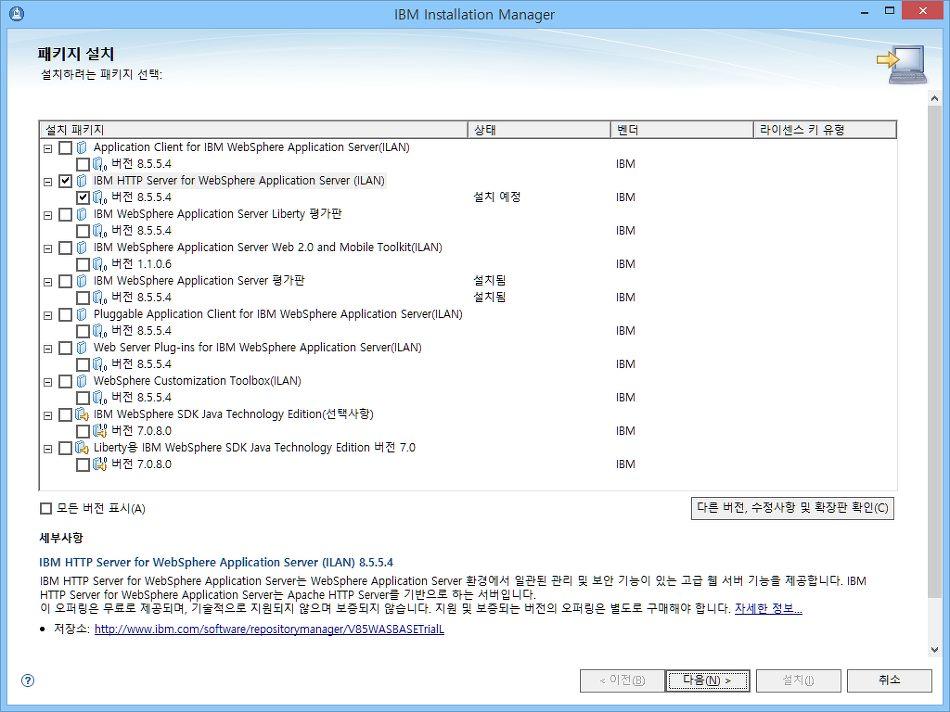Click version icon under WebSphere Customization Toolbox
Screen dimensions: 950x712
pyautogui.click(x=100, y=398)
